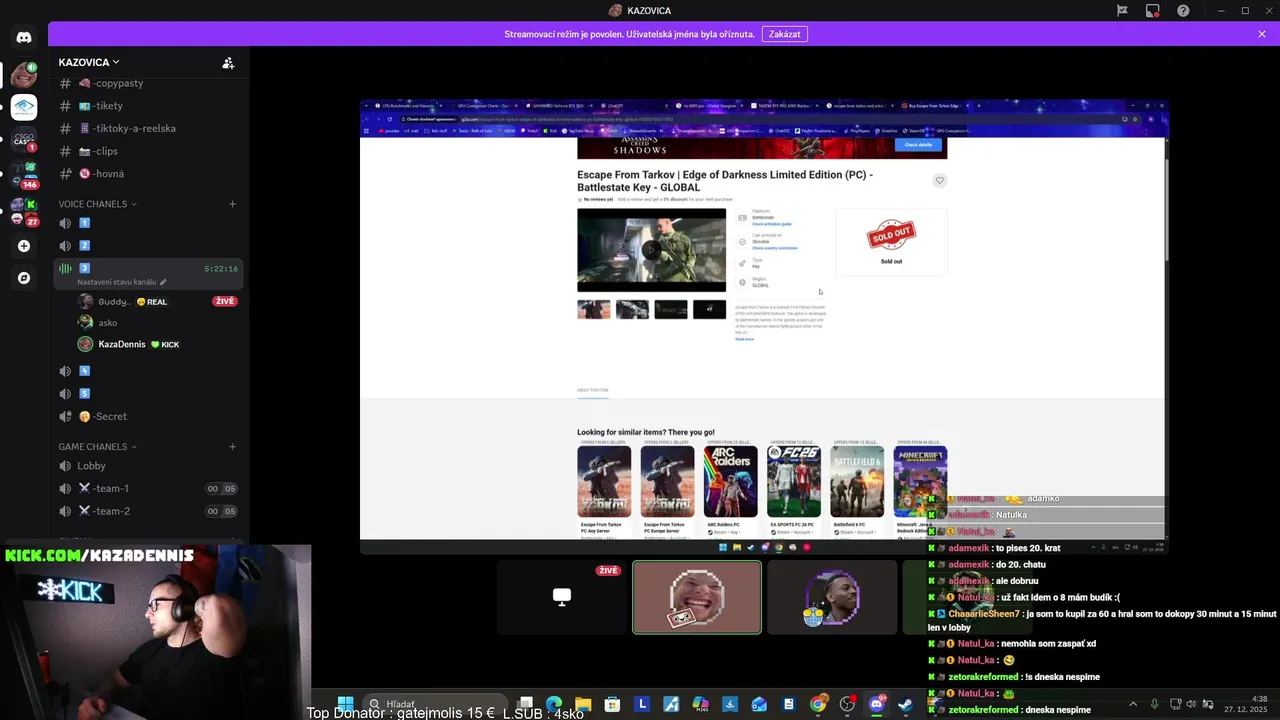Join voice channel 5
The height and width of the screenshot is (720, 1280).
point(148,394)
